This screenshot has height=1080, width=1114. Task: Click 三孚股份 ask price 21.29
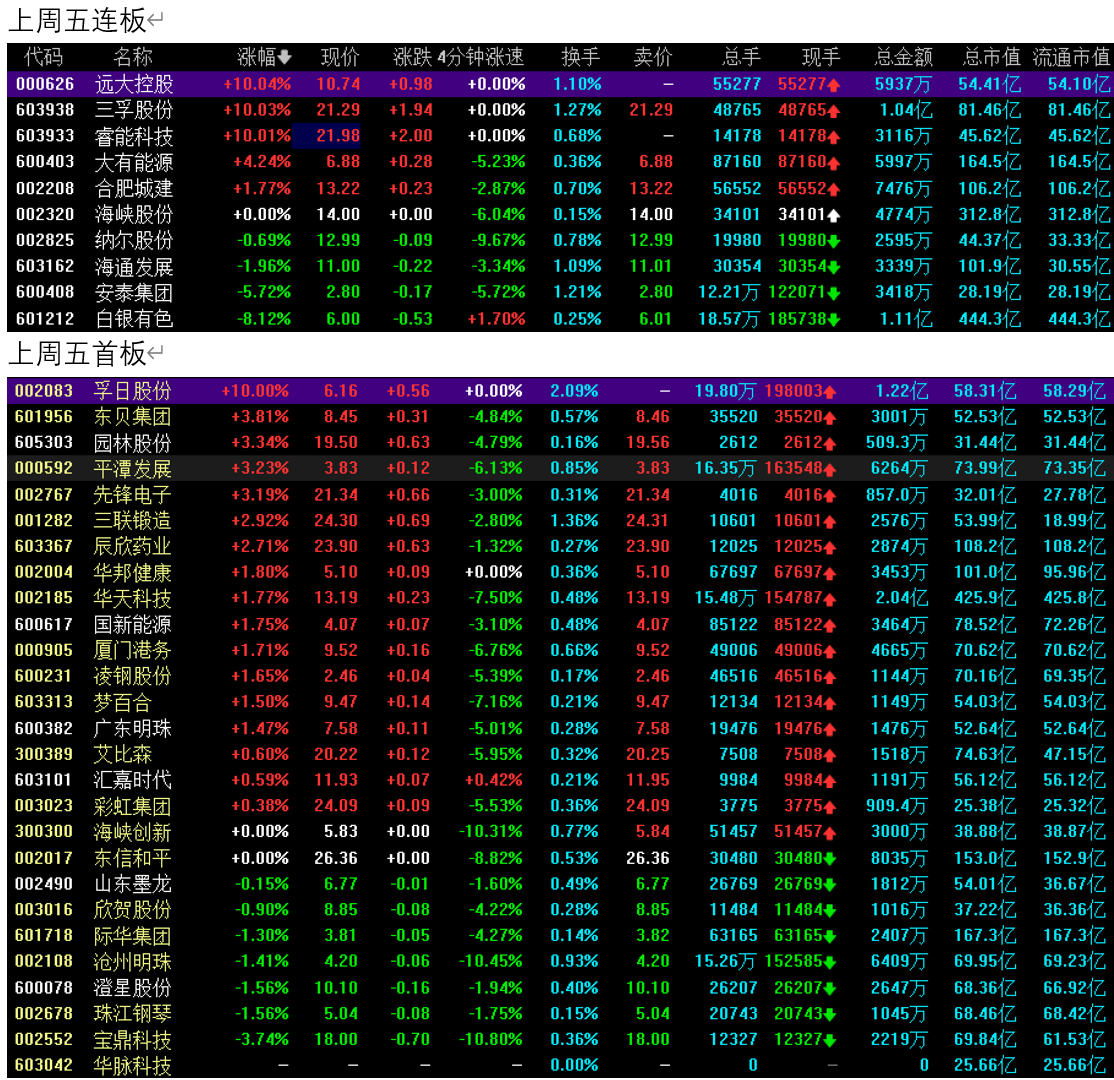pyautogui.click(x=651, y=110)
